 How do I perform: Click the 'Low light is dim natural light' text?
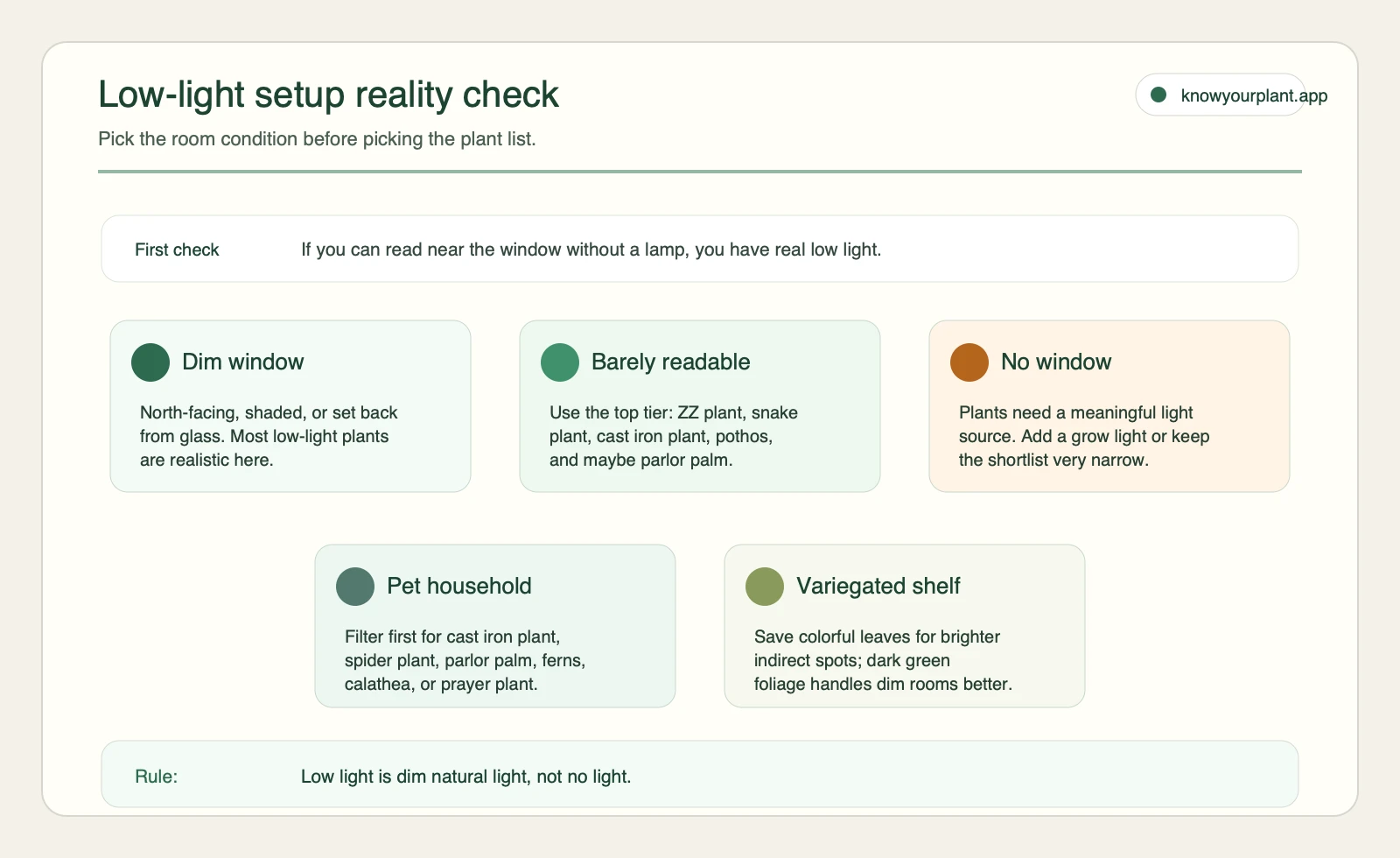pos(466,777)
